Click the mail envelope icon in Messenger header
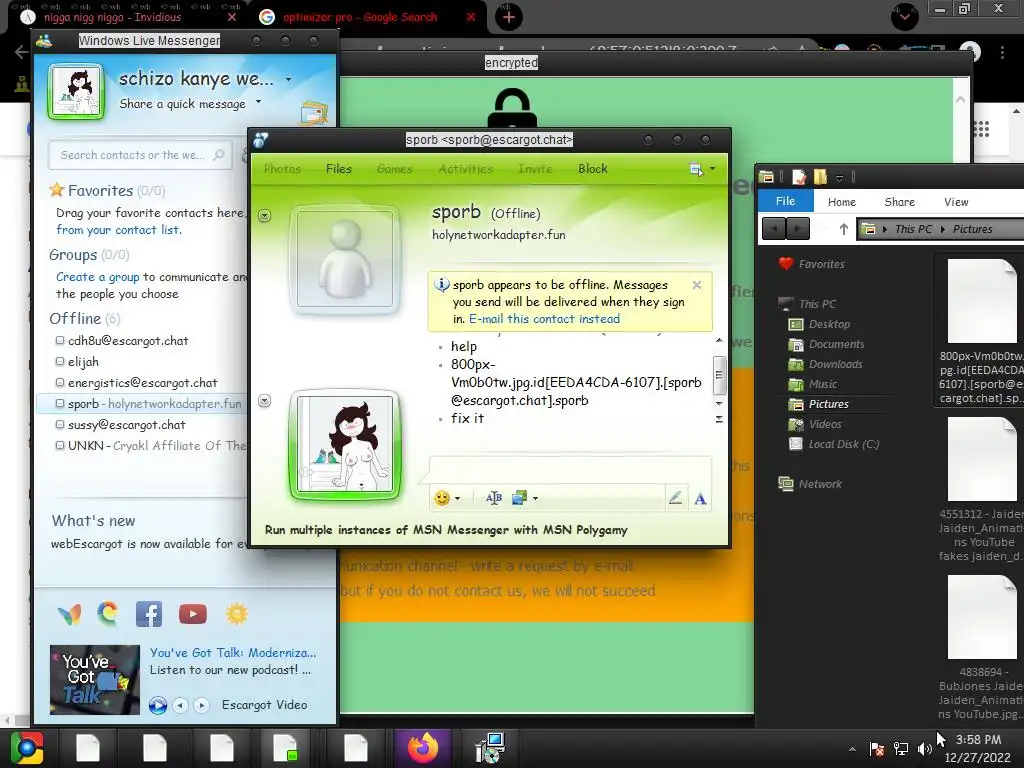Image resolution: width=1024 pixels, height=768 pixels. click(314, 113)
